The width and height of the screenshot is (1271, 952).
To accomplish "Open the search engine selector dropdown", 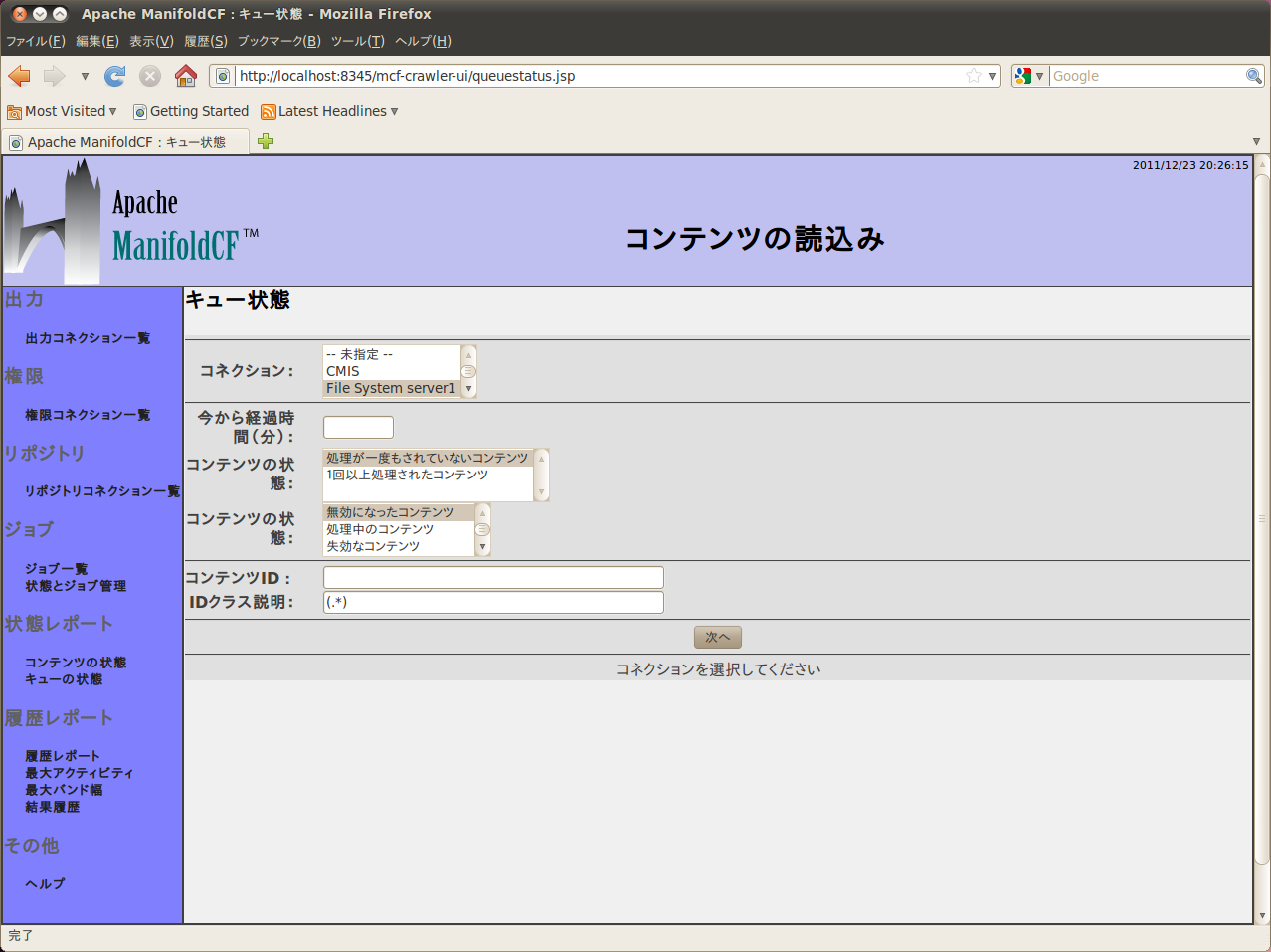I will 1029,76.
